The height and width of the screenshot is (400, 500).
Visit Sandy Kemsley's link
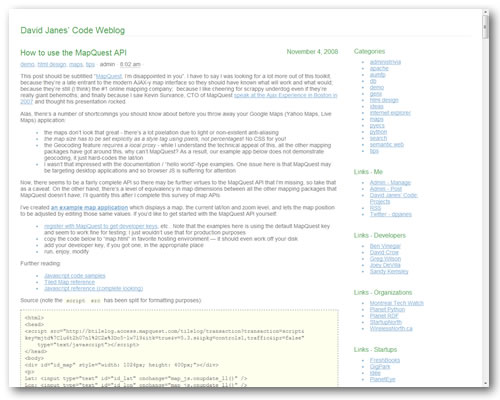coord(389,271)
